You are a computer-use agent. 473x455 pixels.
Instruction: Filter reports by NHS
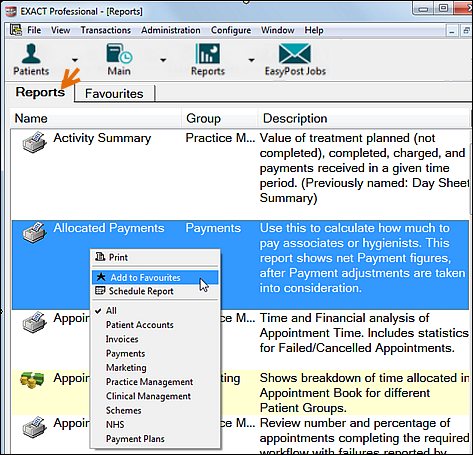point(155,424)
